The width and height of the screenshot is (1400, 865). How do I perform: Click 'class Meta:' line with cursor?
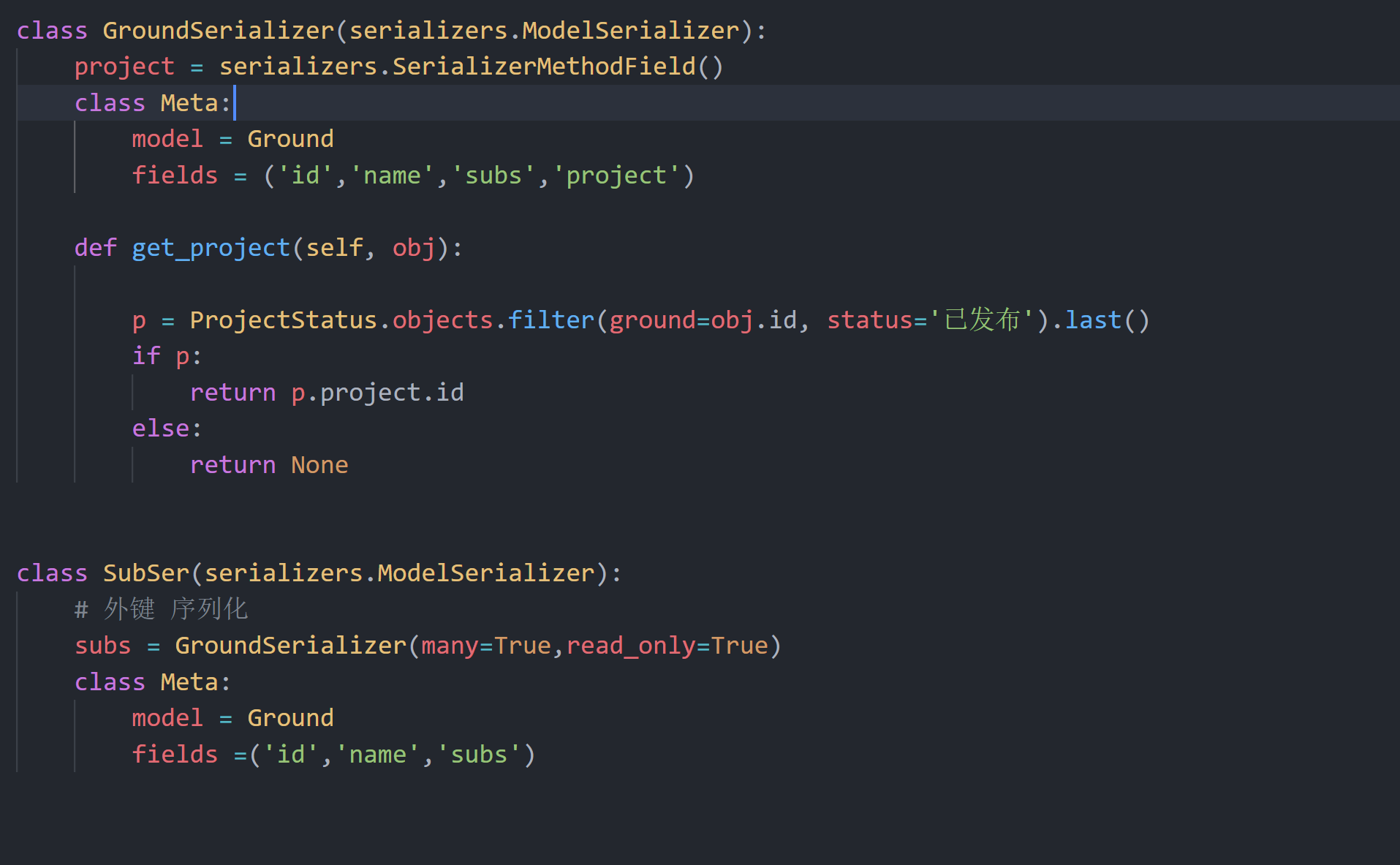click(153, 103)
